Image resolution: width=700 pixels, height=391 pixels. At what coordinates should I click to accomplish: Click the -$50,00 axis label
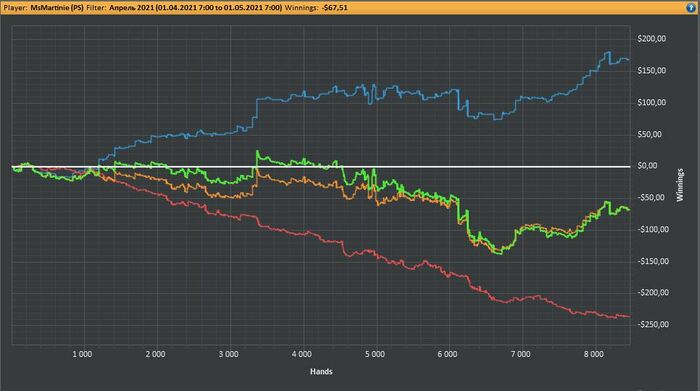tap(651, 197)
